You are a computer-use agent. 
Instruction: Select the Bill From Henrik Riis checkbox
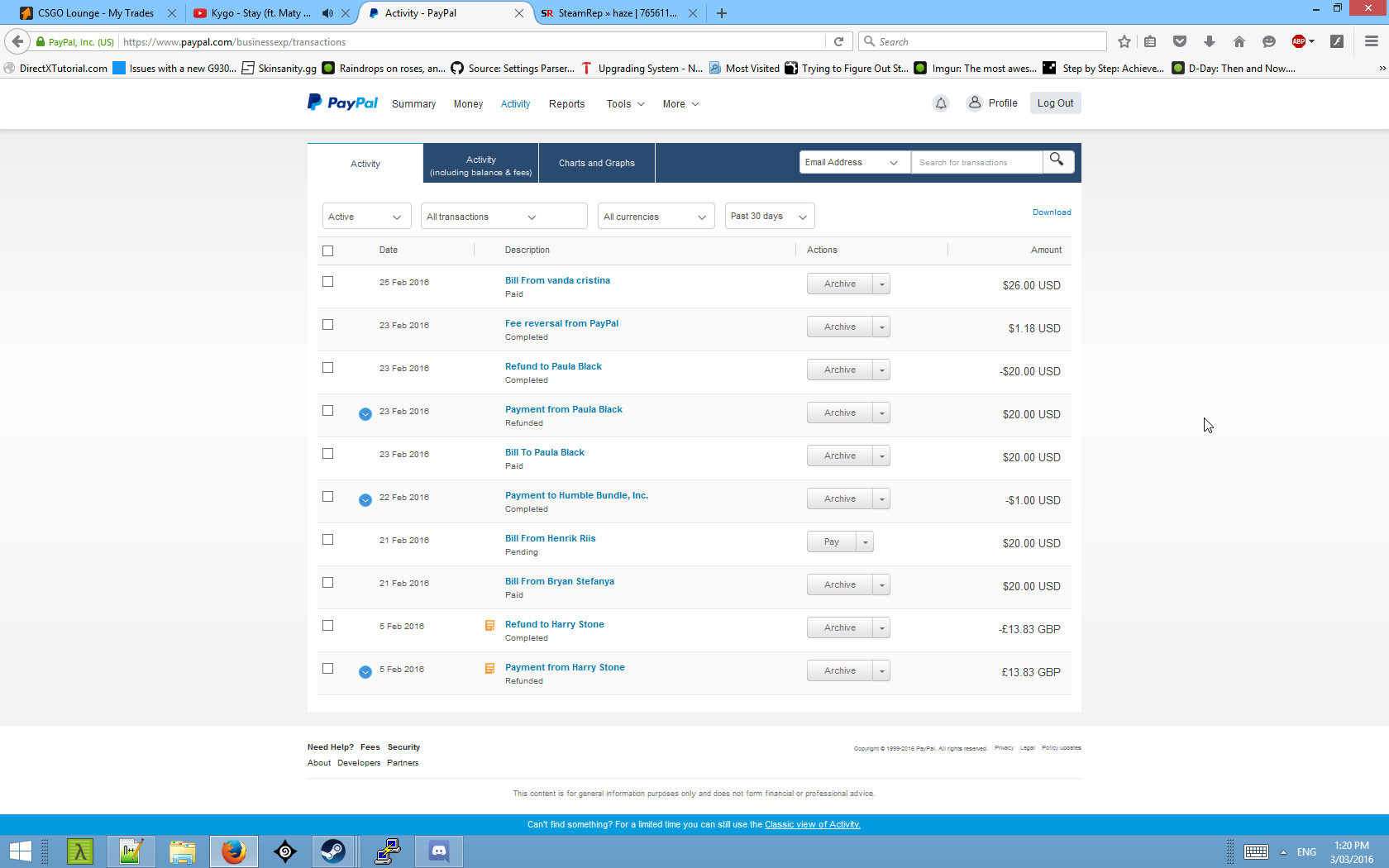tap(328, 540)
